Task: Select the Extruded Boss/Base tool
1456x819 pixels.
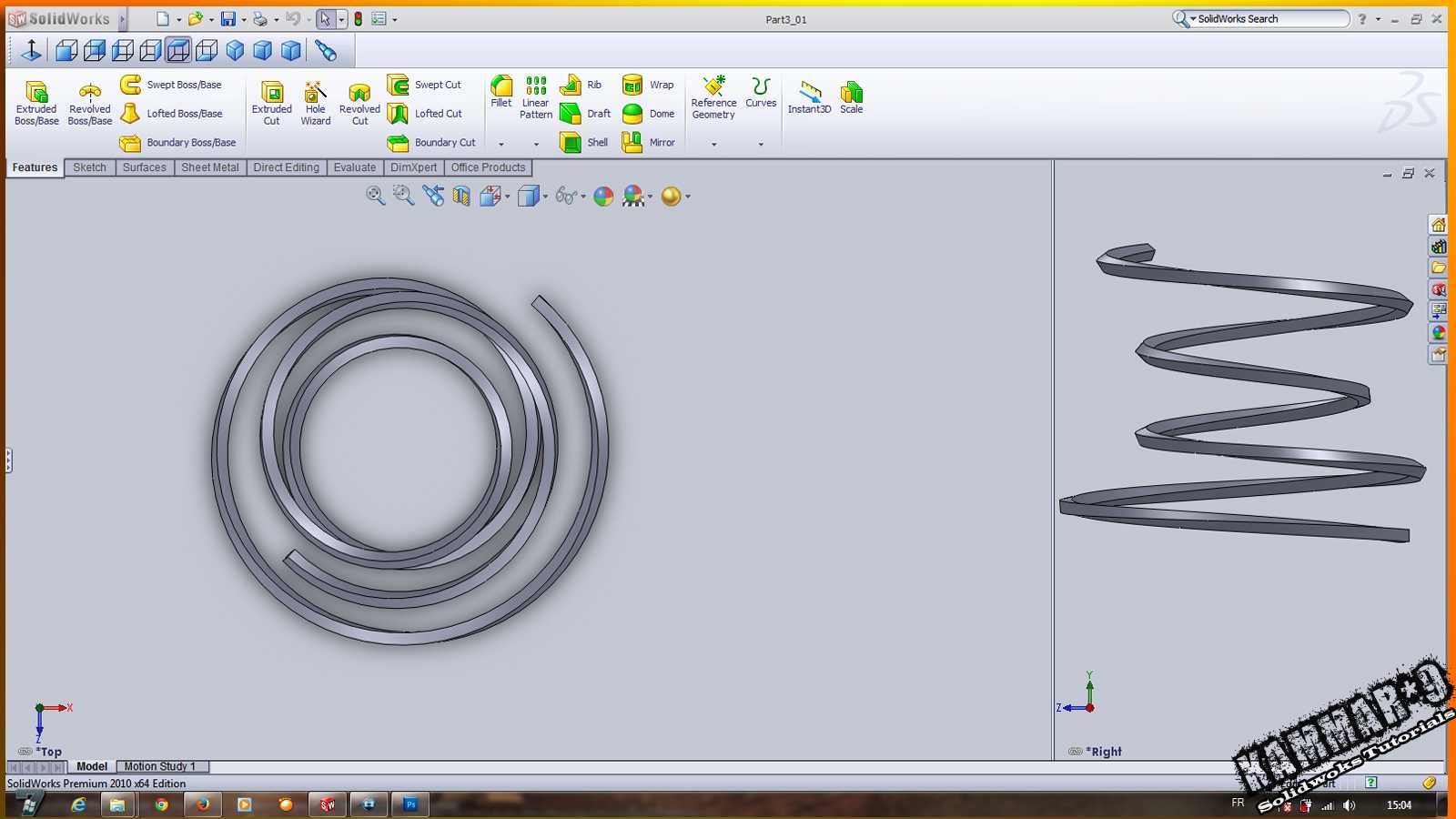Action: coord(36,102)
